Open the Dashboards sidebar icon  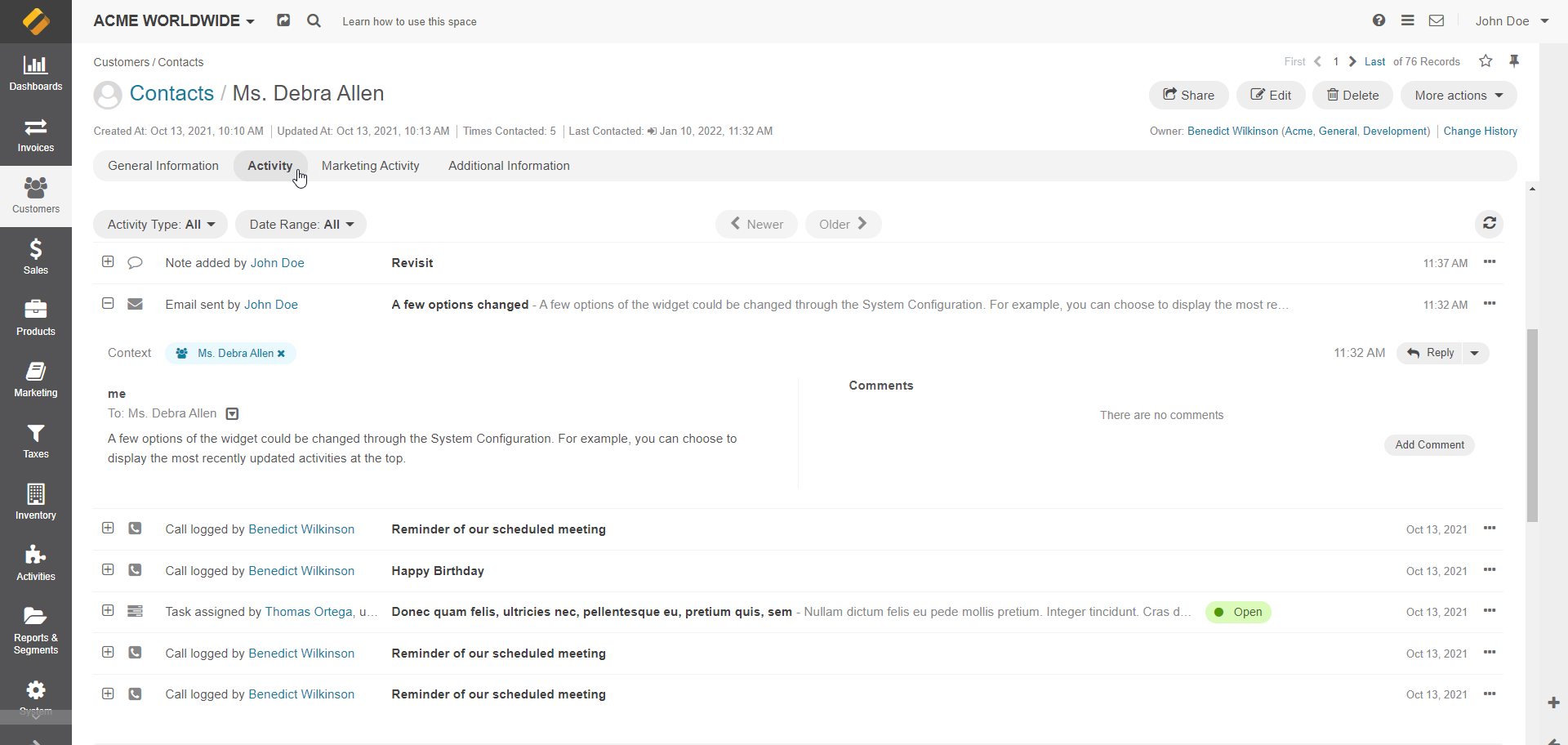(35, 73)
